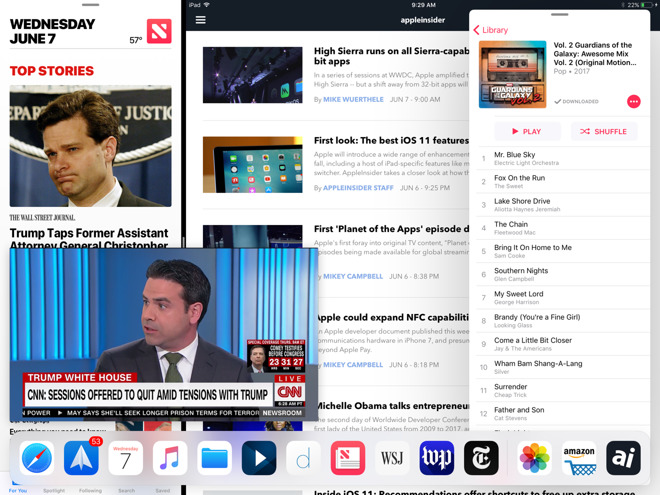
Task: Open the dark blue play-button app in dock
Action: [x=259, y=458]
